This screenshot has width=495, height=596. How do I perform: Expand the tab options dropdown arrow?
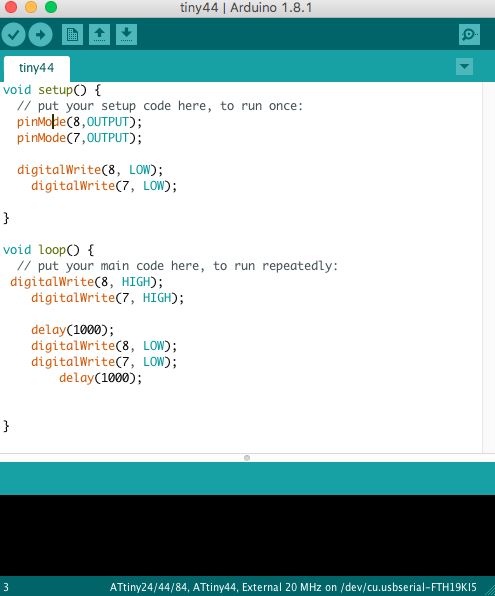(x=464, y=67)
